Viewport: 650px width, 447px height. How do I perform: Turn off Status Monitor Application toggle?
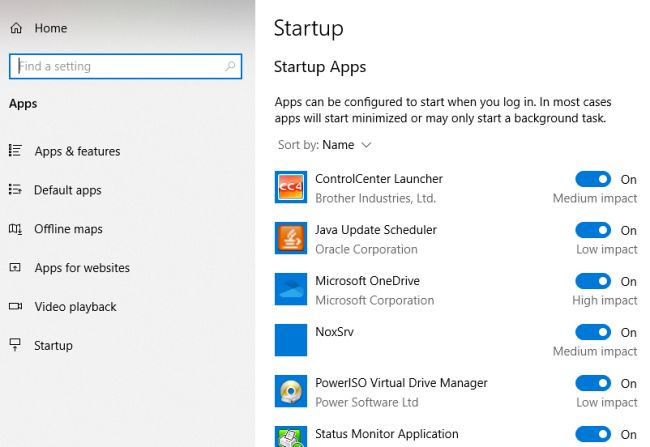tap(593, 434)
